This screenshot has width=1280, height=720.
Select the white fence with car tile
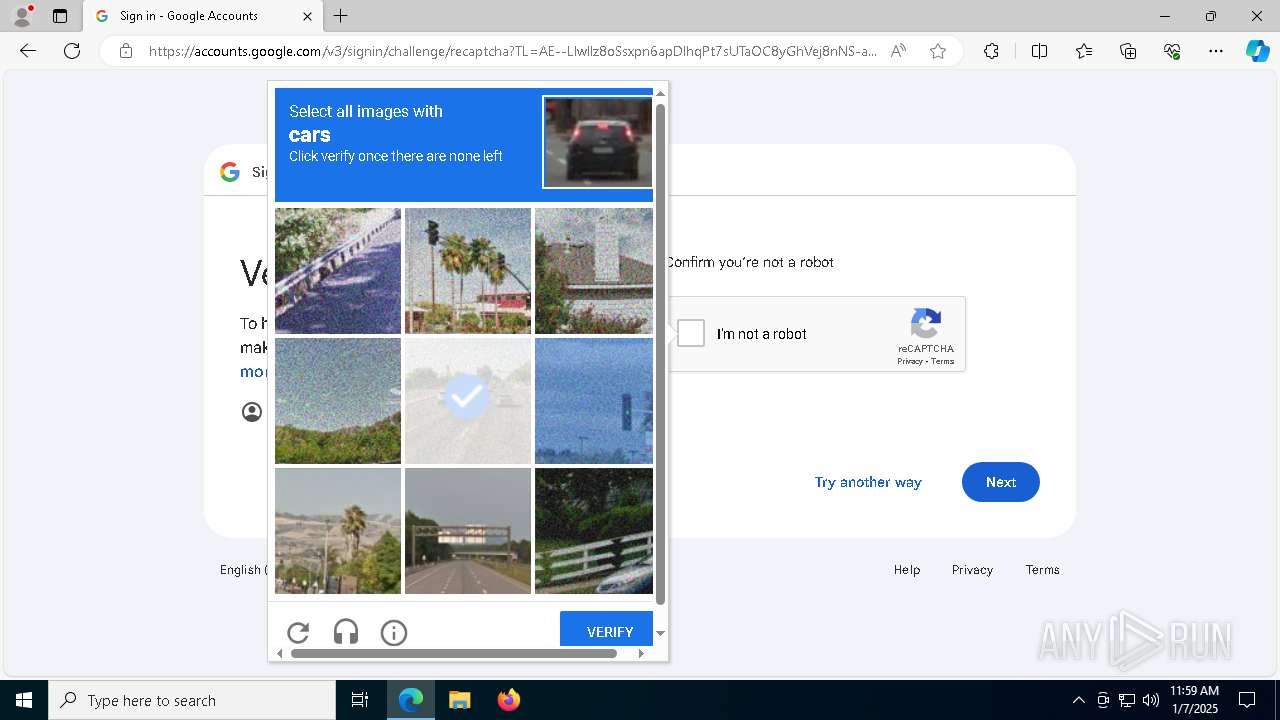[594, 530]
